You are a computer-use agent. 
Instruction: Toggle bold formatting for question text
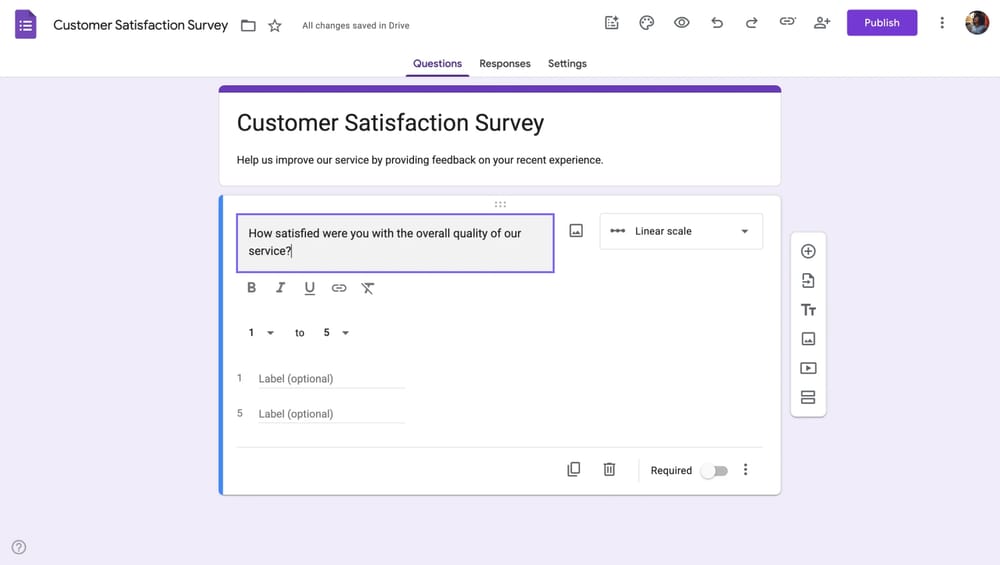251,288
